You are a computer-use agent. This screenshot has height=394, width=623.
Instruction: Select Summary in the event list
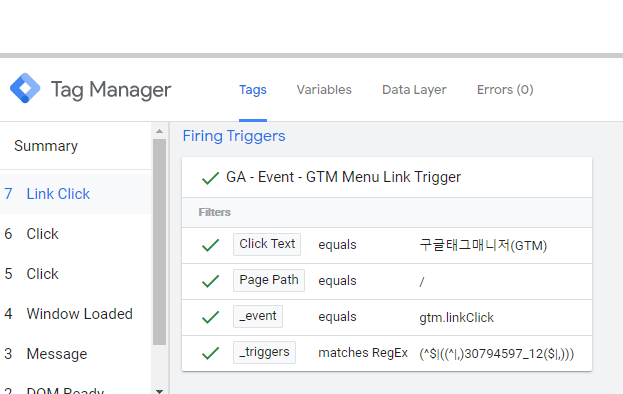[x=46, y=146]
